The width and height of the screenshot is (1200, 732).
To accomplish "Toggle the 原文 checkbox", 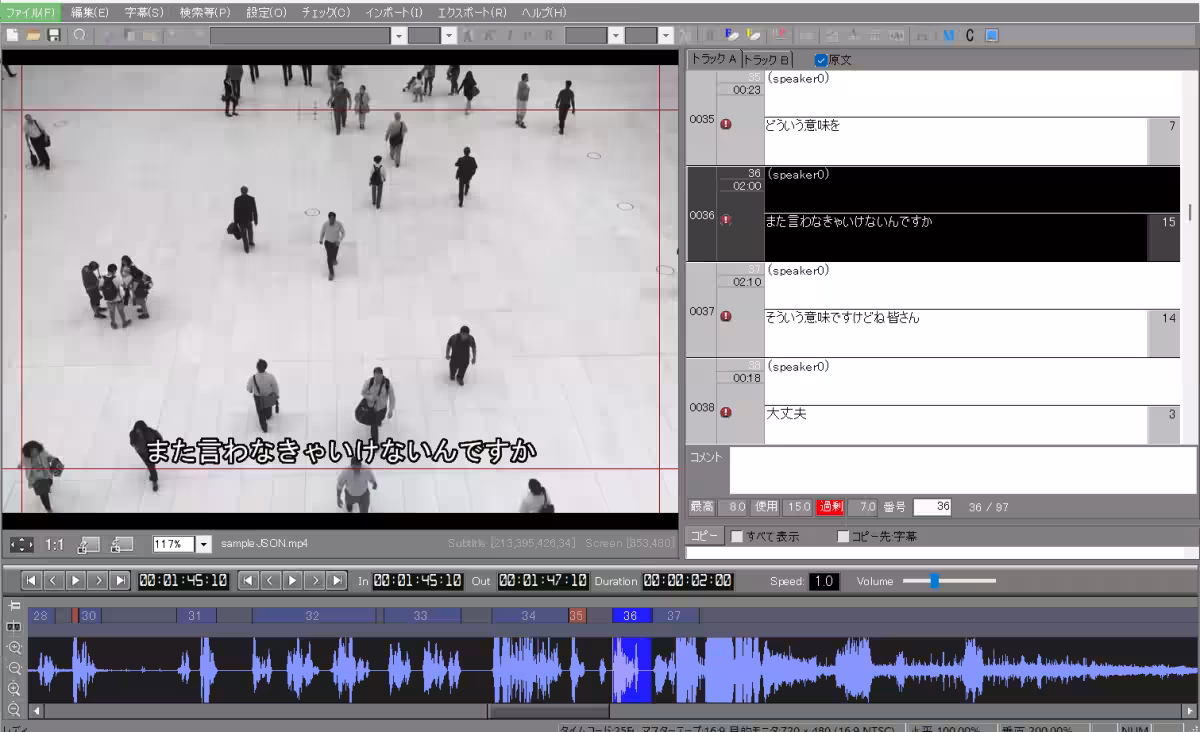I will [821, 60].
